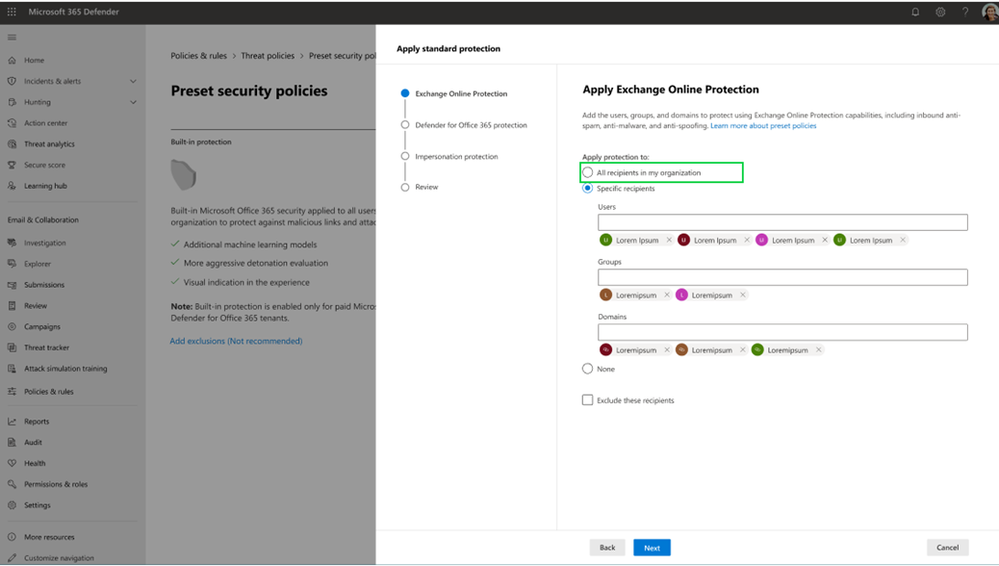This screenshot has width=999, height=566.
Task: Remove the last Lorem Ipsum user chip
Action: (x=903, y=240)
